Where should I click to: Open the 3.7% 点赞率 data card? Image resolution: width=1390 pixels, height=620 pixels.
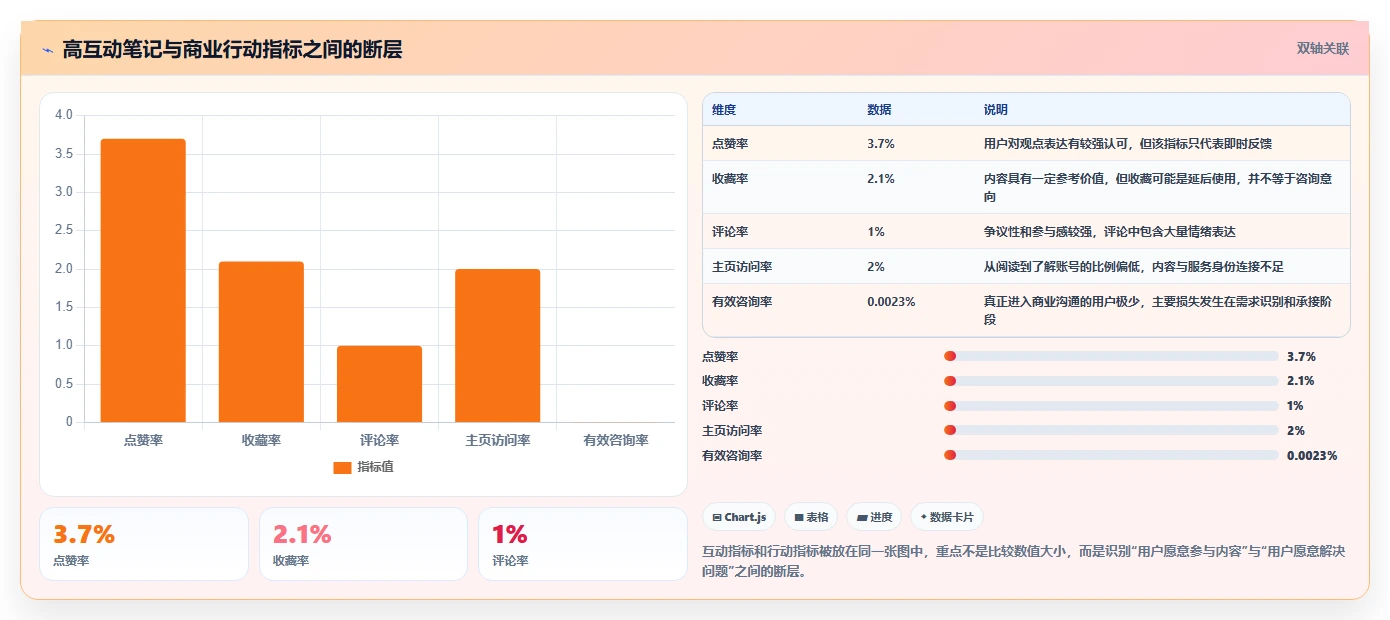(144, 544)
